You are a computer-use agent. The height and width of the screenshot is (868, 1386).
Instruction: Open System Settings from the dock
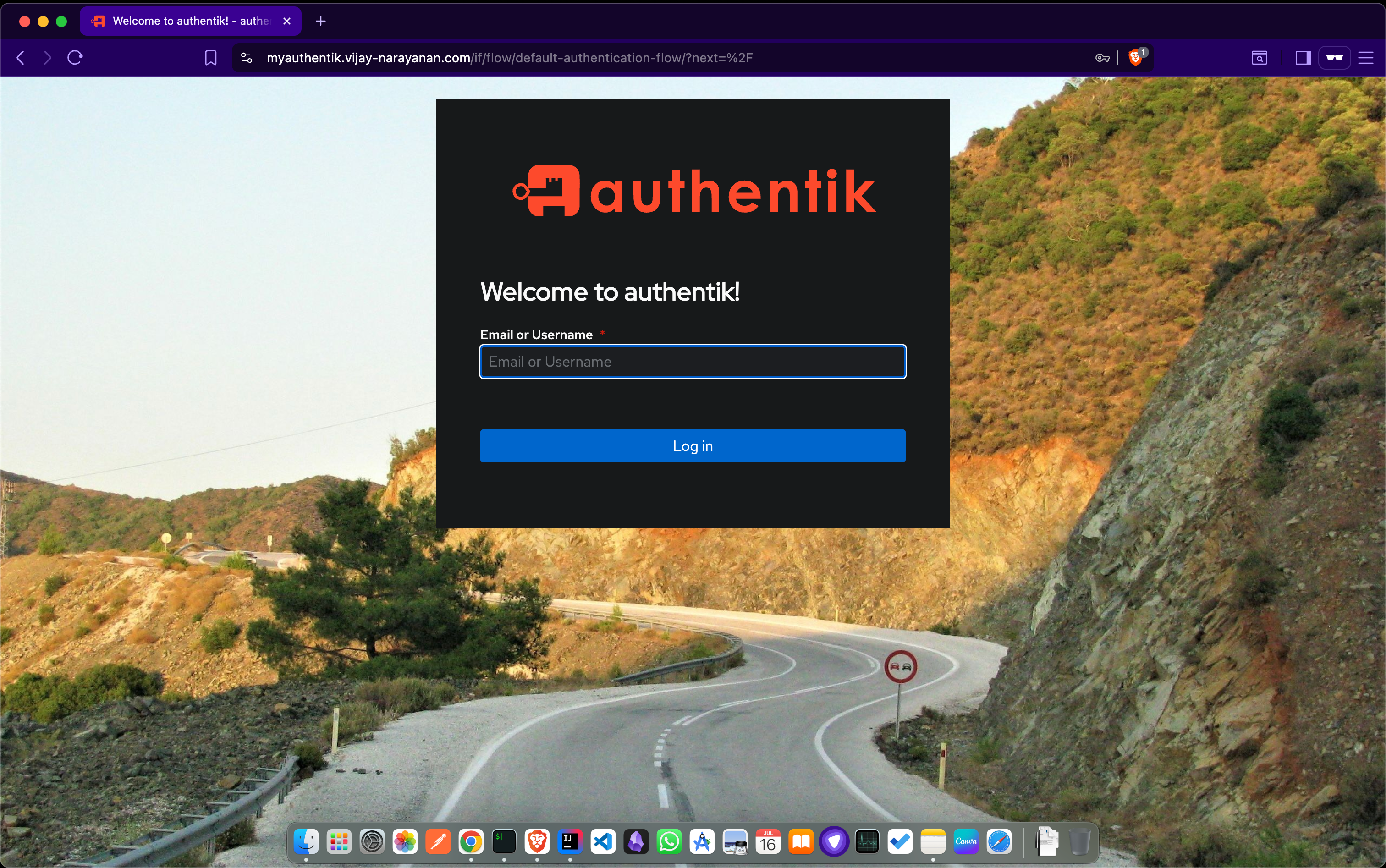[x=372, y=841]
